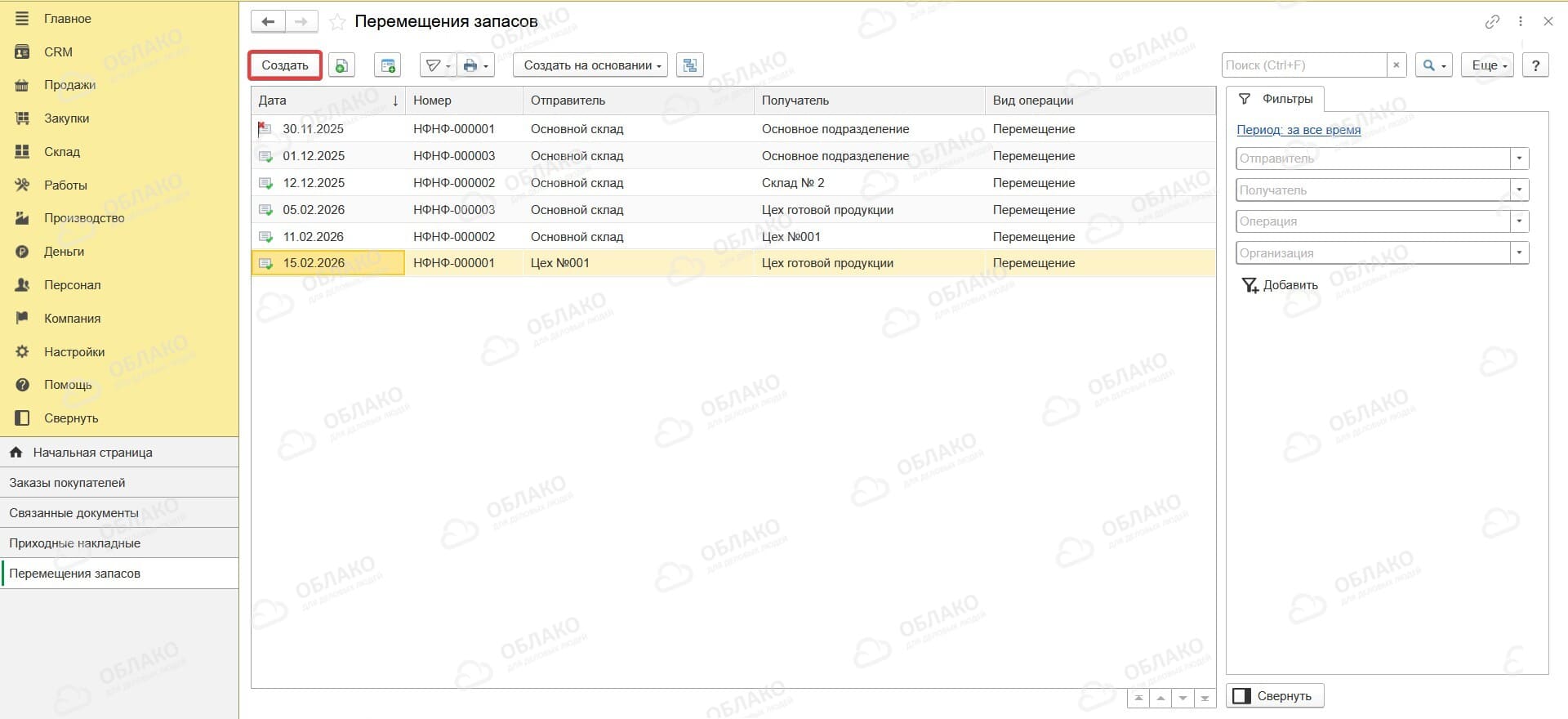The height and width of the screenshot is (719, 1568).
Task: Expand the Получатель filter dropdown arrow
Action: pyautogui.click(x=1519, y=190)
